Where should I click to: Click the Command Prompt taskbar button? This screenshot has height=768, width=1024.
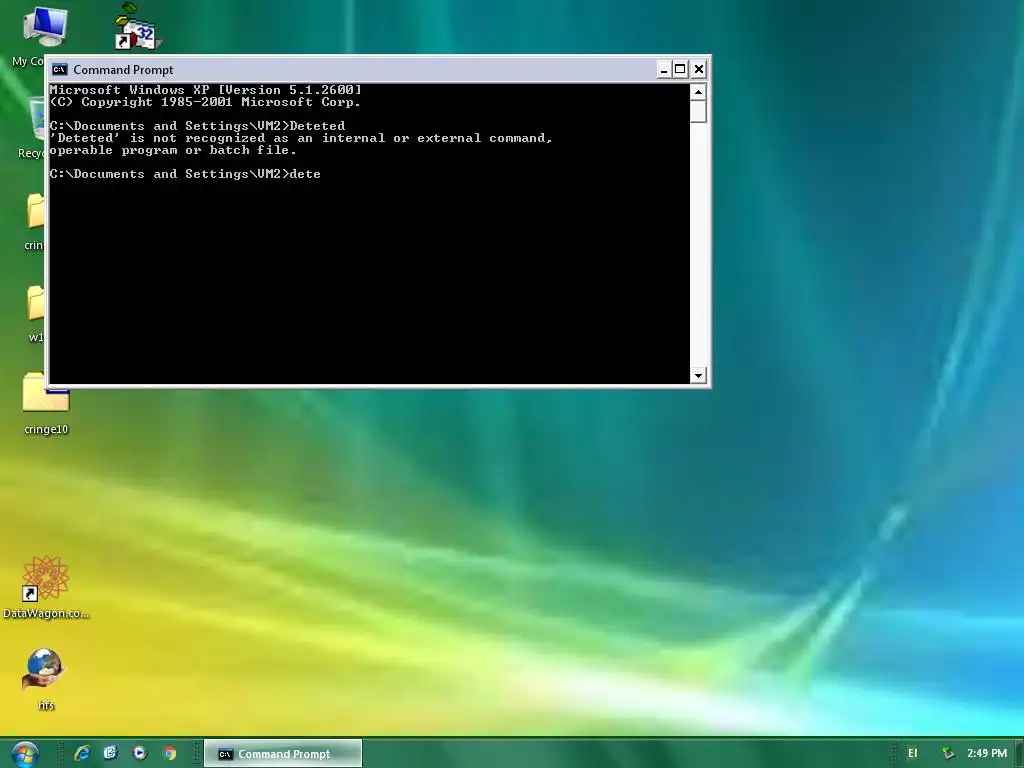pos(283,754)
